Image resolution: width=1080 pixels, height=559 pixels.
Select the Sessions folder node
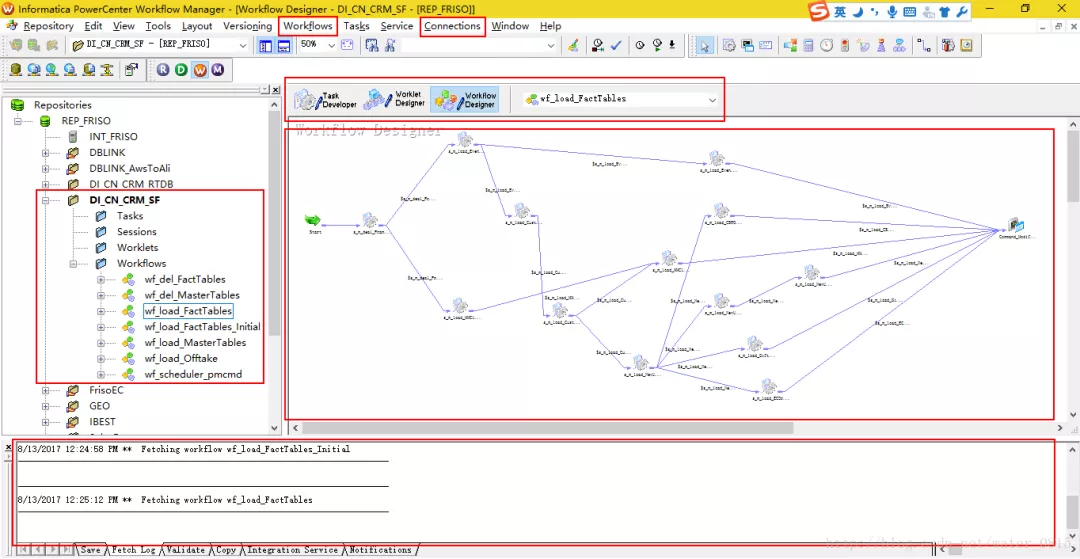click(136, 232)
